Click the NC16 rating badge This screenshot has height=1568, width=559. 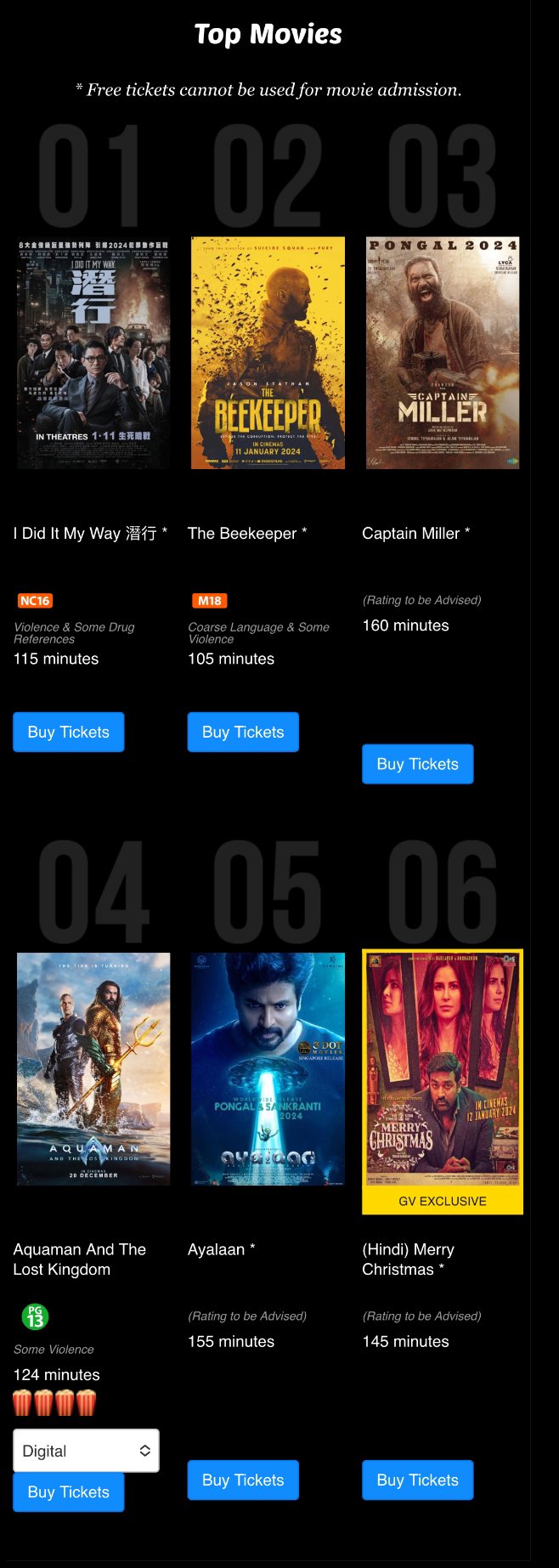35,600
